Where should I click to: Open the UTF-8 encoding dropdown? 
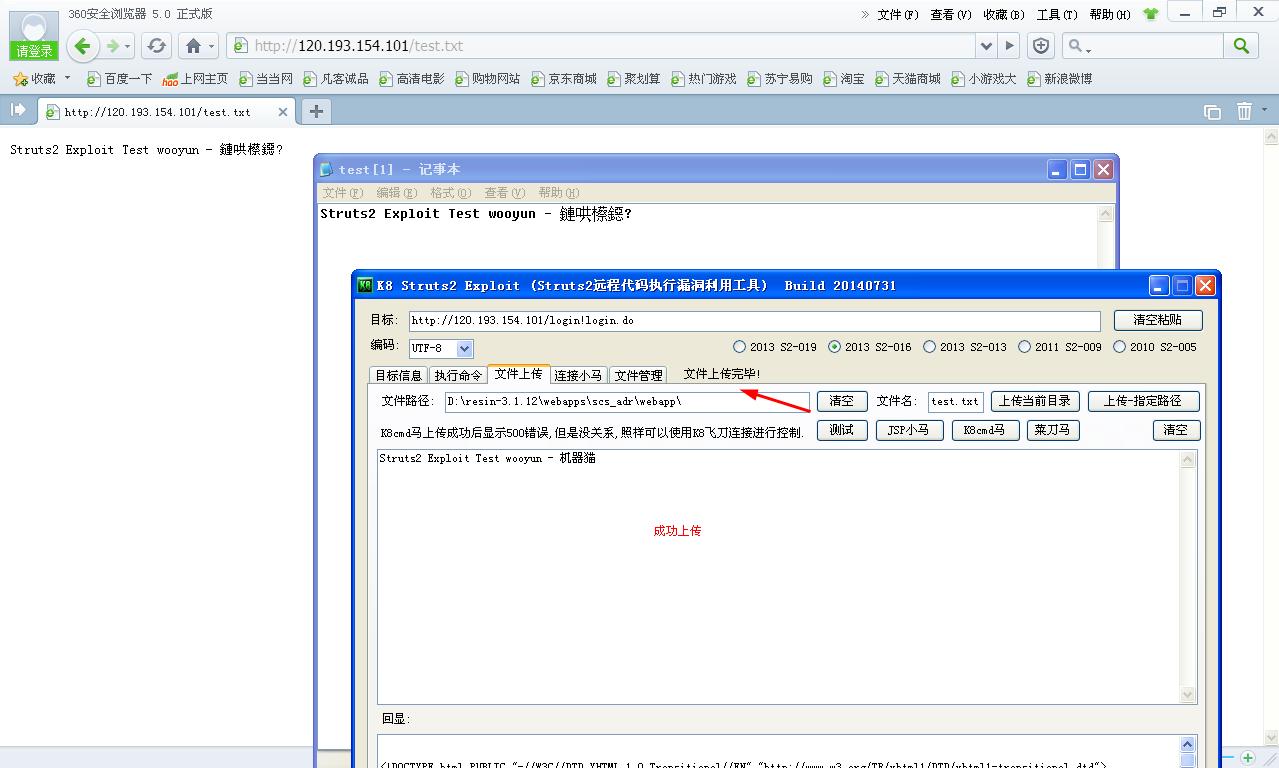click(465, 348)
